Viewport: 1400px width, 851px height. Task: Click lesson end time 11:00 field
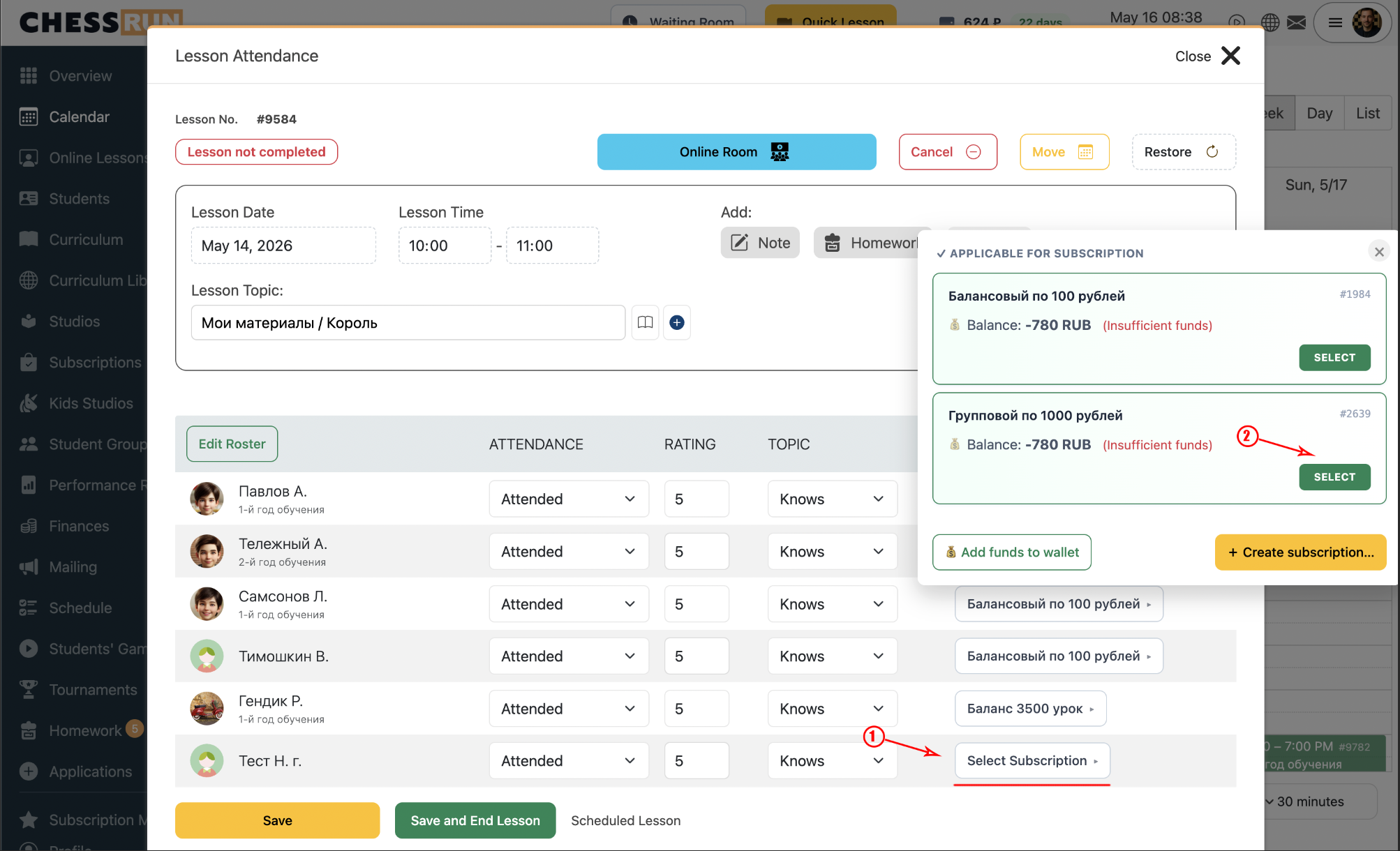point(552,246)
